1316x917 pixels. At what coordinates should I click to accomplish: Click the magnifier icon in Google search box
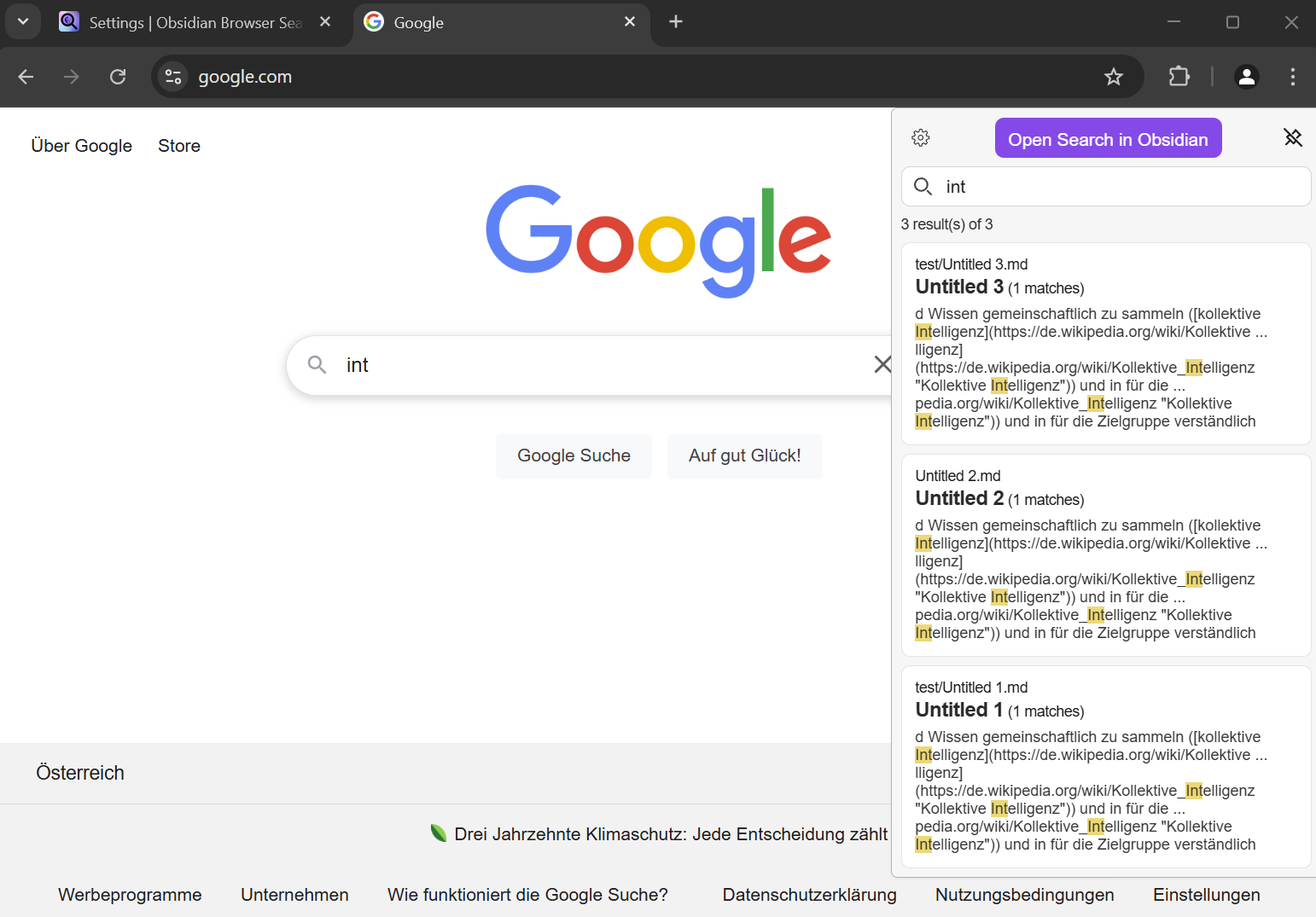pos(317,365)
